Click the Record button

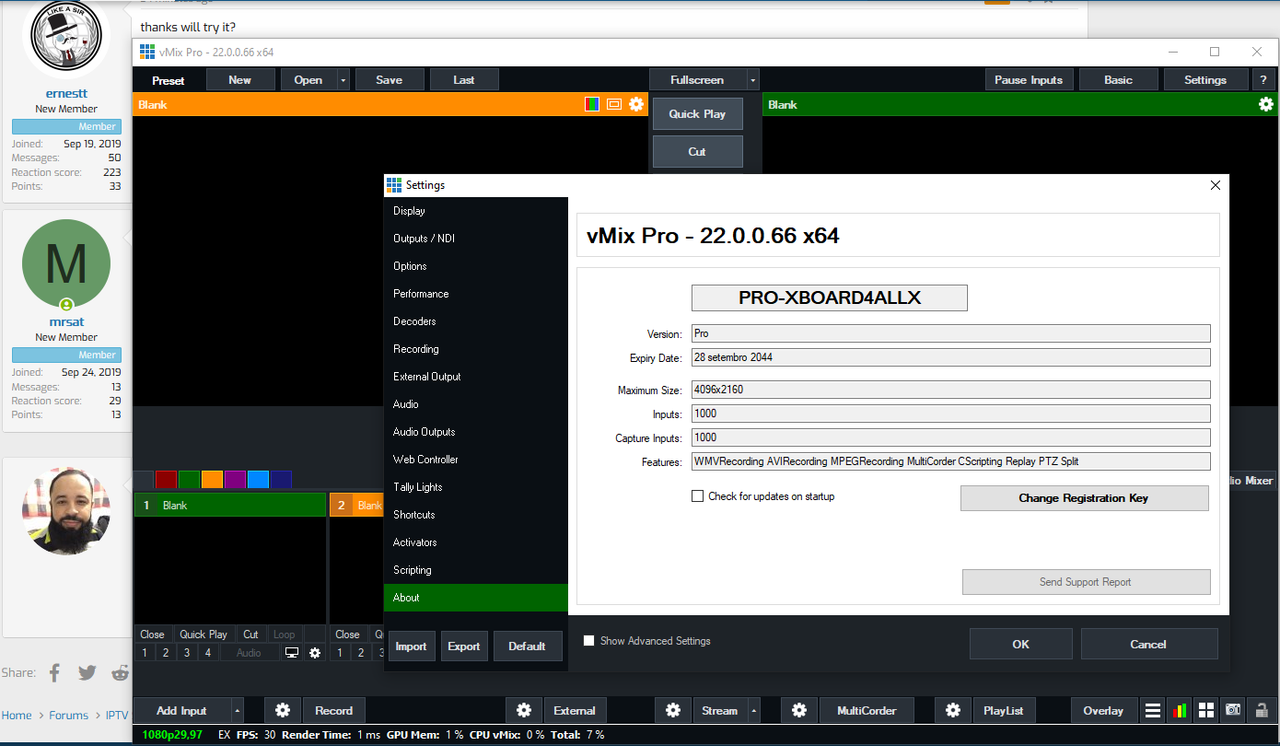click(334, 711)
